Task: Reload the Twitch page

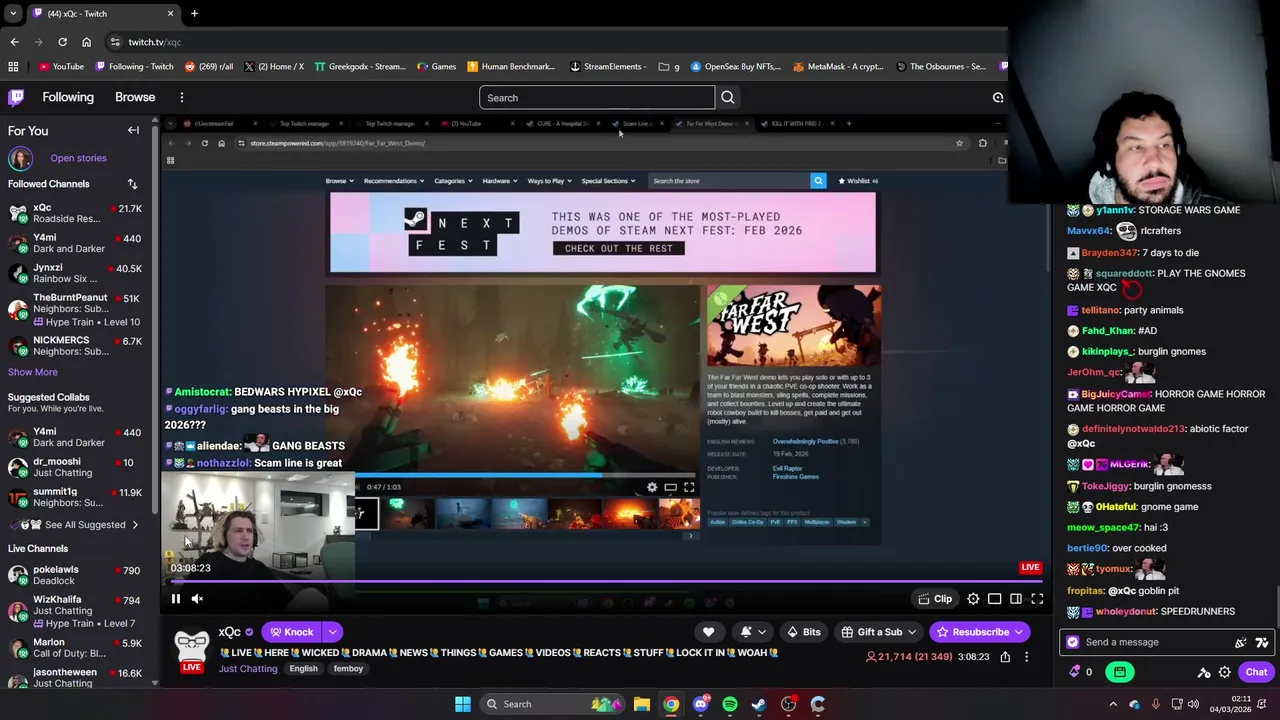Action: [x=62, y=42]
